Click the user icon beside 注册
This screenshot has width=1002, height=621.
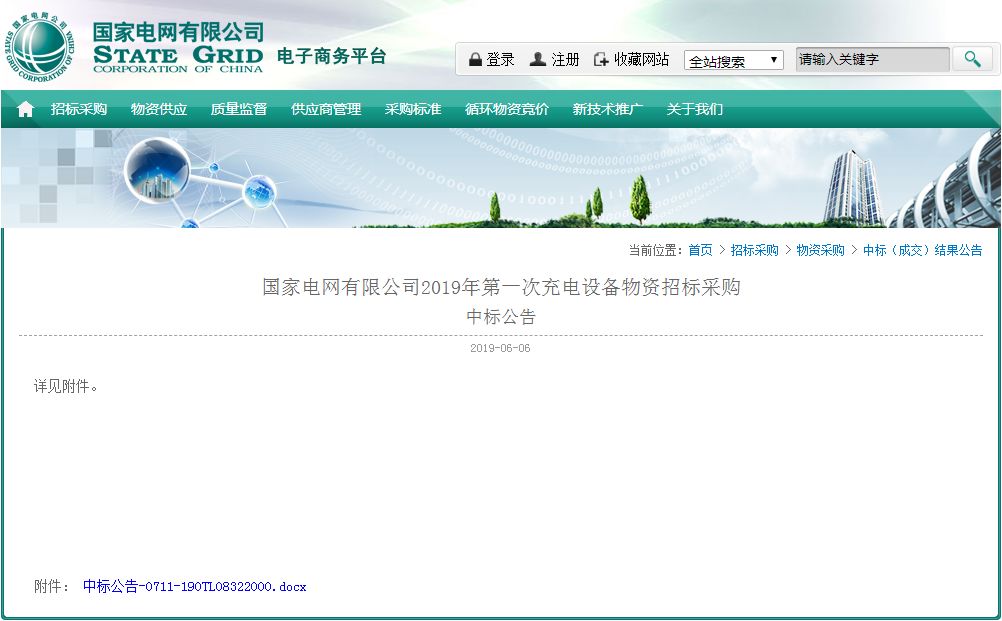pyautogui.click(x=538, y=60)
